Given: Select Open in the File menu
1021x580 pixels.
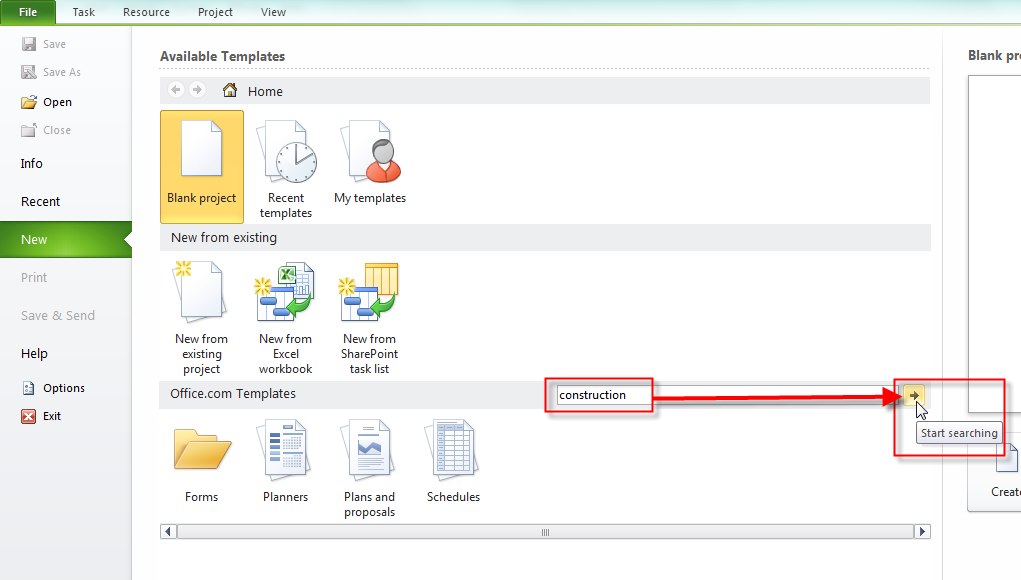Looking at the screenshot, I should point(57,102).
